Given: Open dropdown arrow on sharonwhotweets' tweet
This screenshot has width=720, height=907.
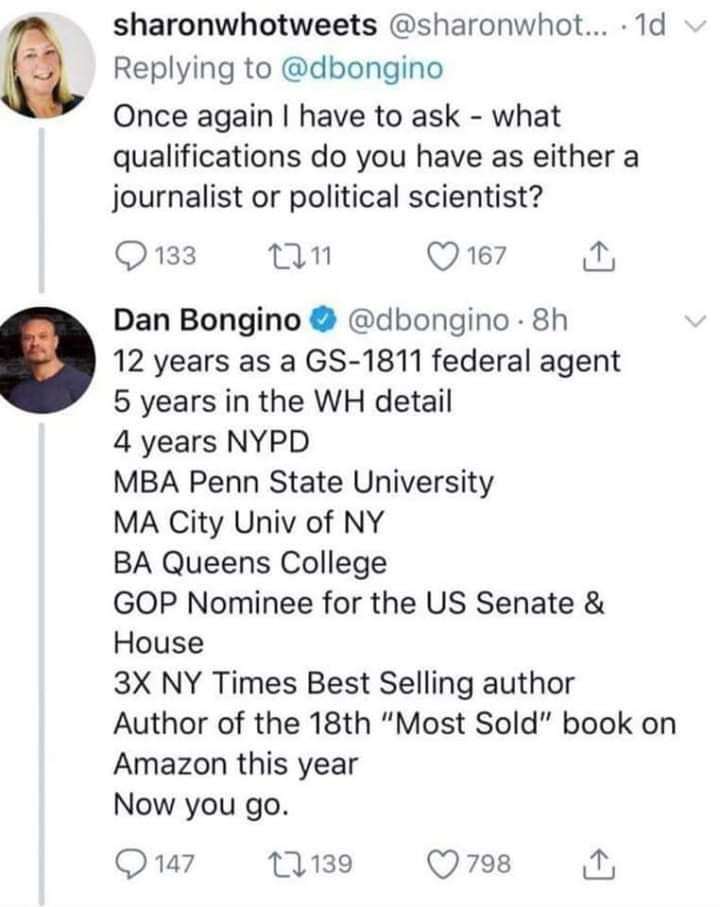Looking at the screenshot, I should click(x=698, y=28).
